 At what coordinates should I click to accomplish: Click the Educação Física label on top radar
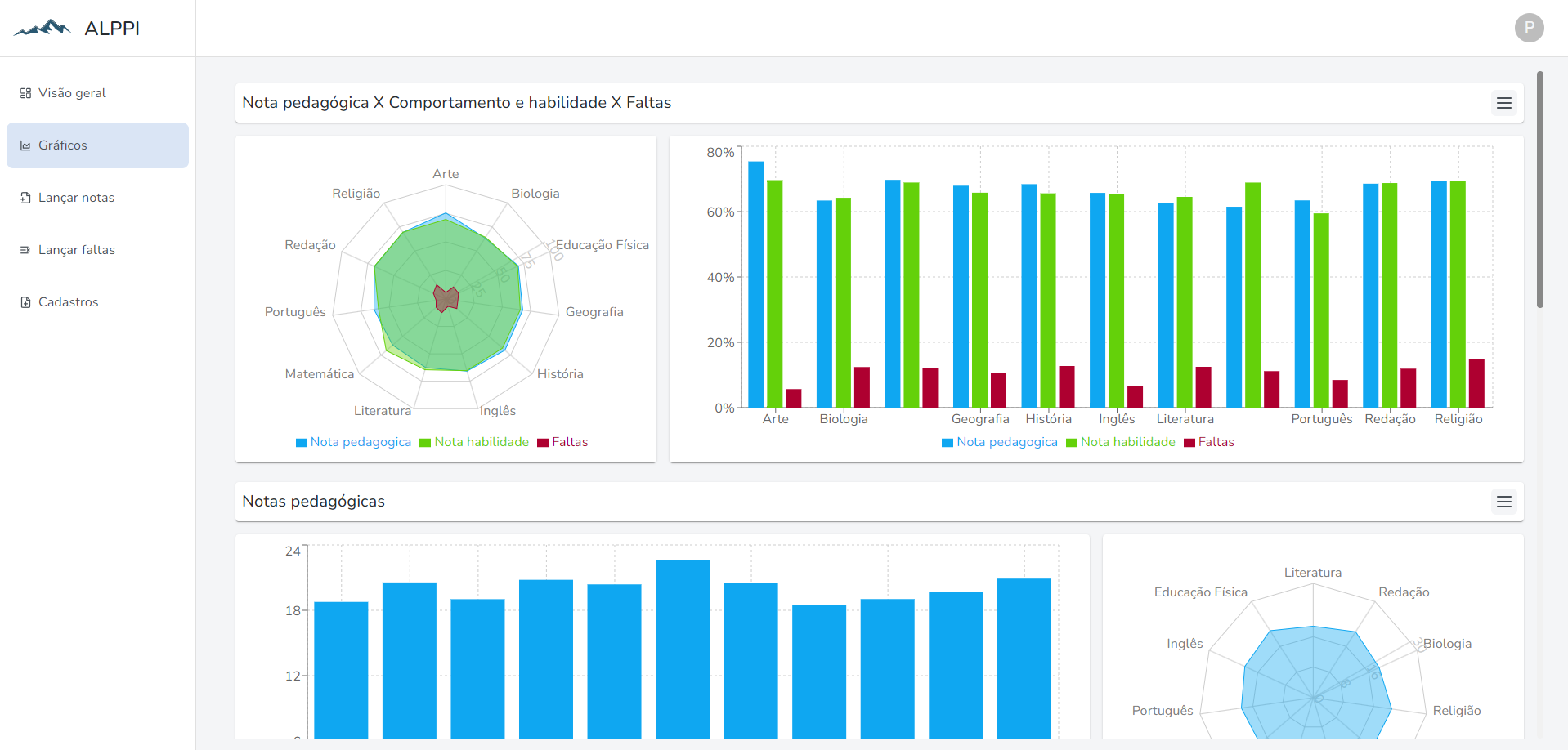(x=603, y=245)
